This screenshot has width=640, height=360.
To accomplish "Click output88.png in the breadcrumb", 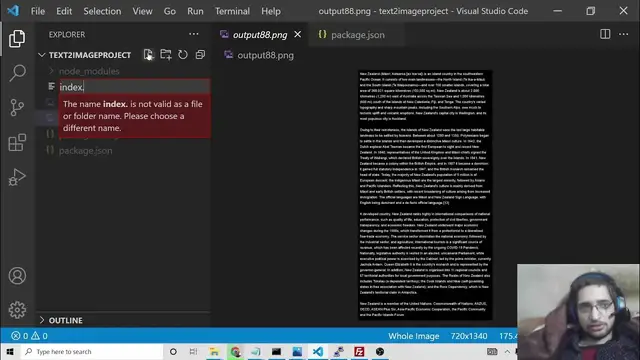I will [x=265, y=55].
